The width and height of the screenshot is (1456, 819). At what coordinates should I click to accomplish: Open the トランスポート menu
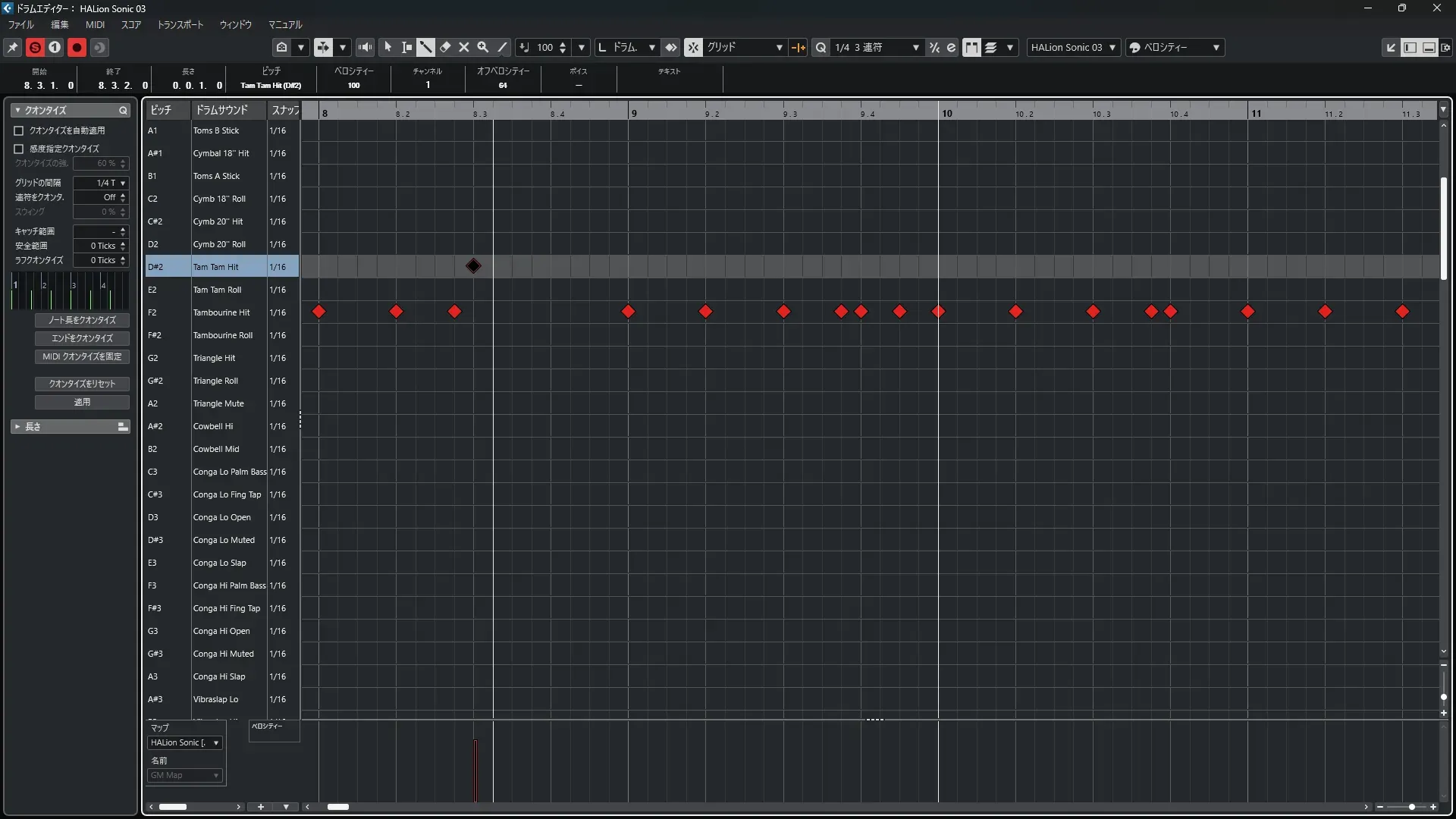pyautogui.click(x=180, y=24)
